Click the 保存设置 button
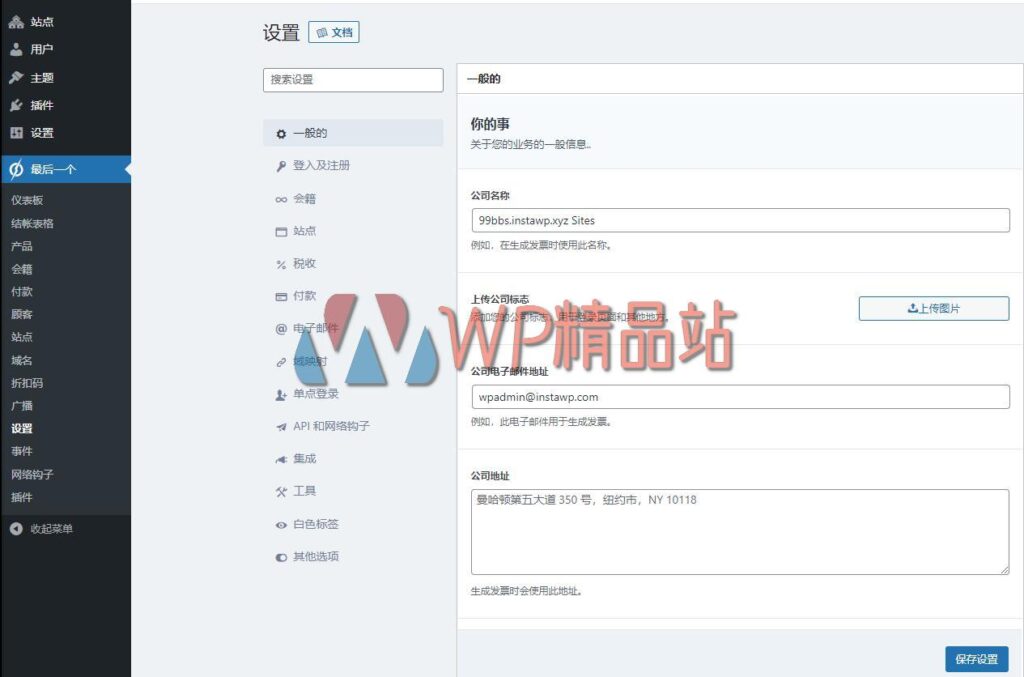Viewport: 1024px width, 677px height. (977, 658)
